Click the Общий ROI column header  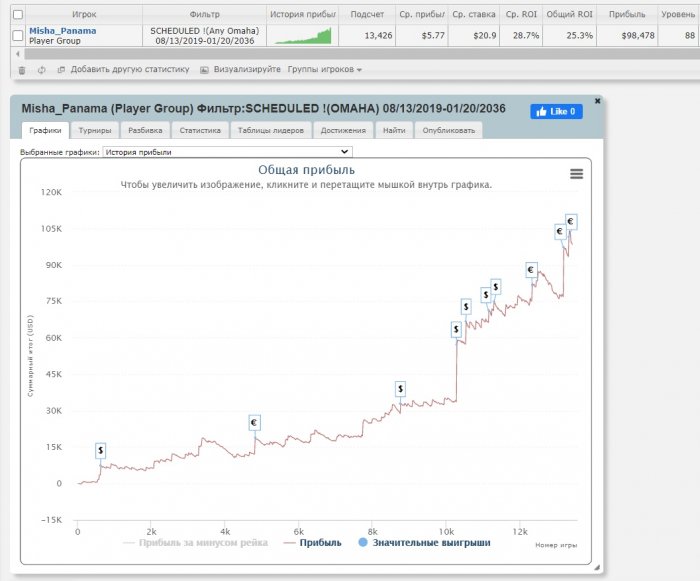point(570,14)
